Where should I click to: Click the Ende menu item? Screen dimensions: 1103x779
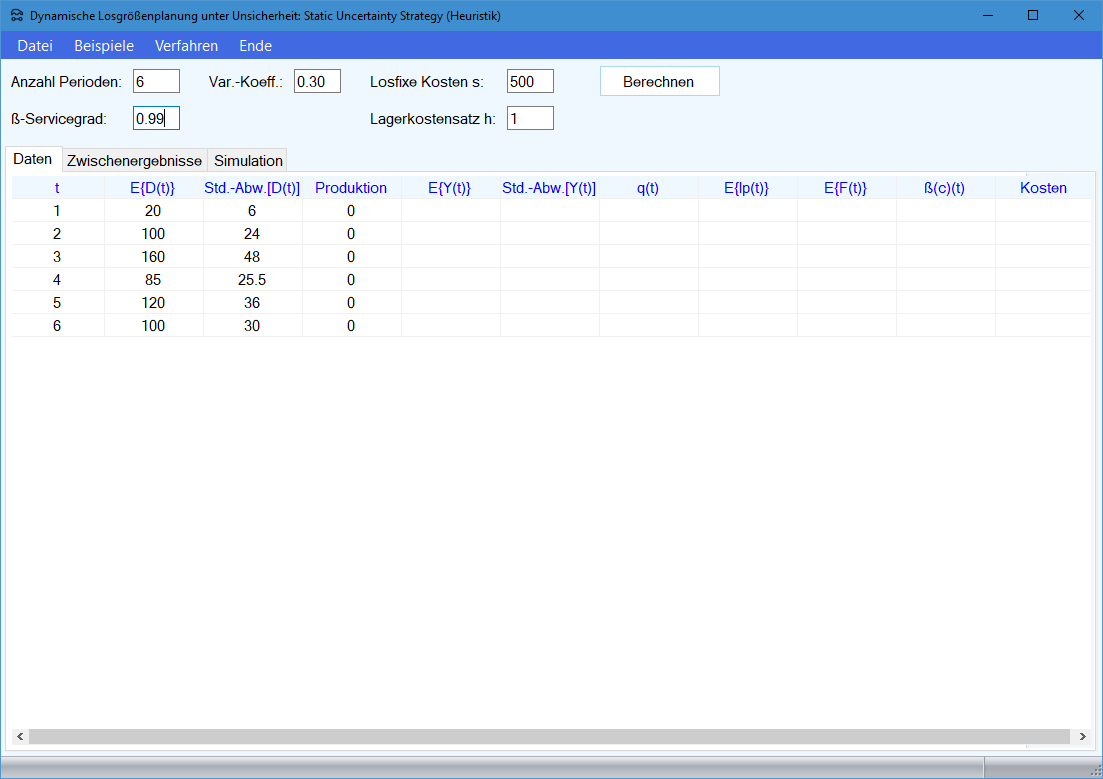pyautogui.click(x=255, y=46)
